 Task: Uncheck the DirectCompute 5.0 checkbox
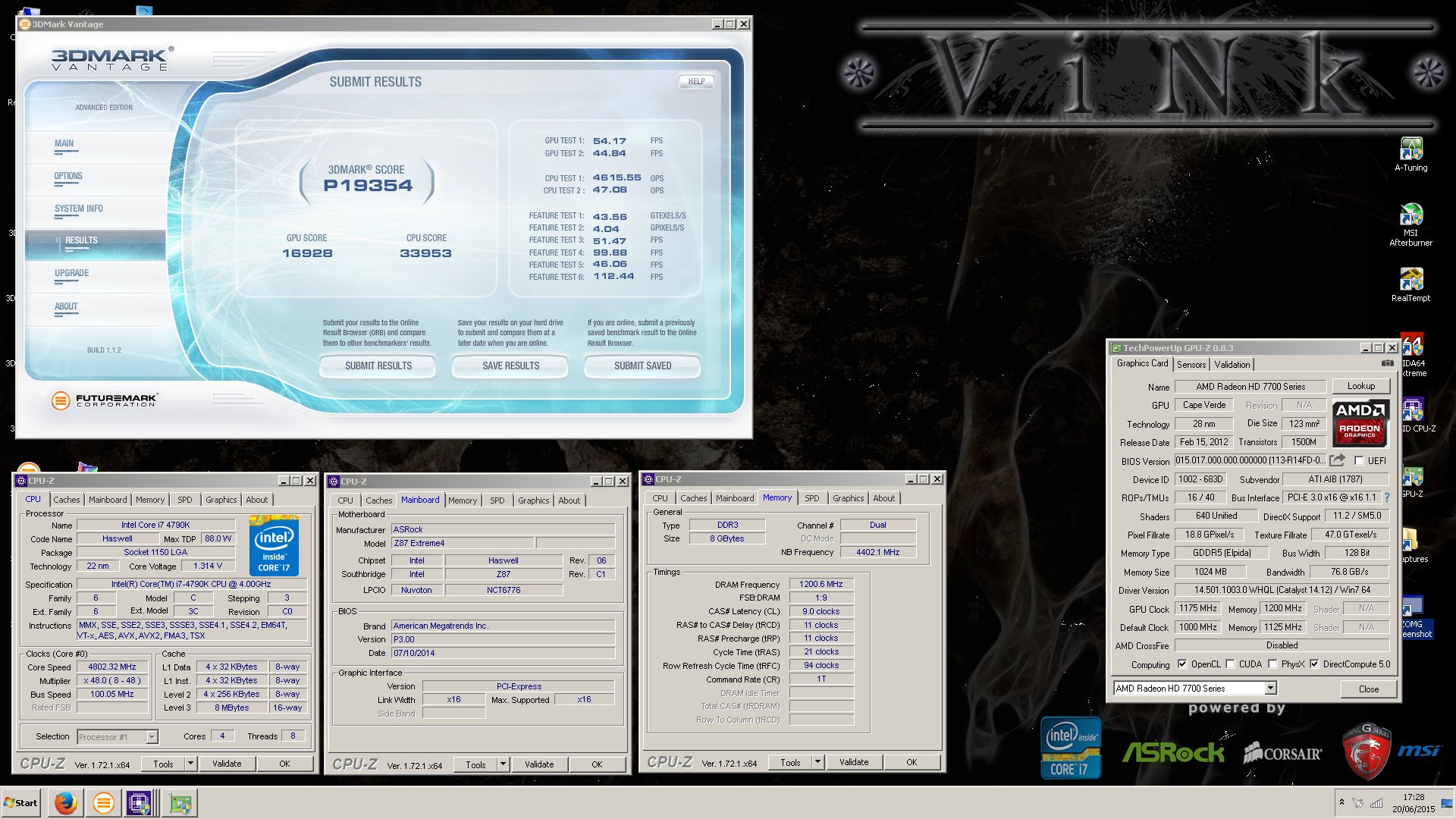[x=1314, y=664]
